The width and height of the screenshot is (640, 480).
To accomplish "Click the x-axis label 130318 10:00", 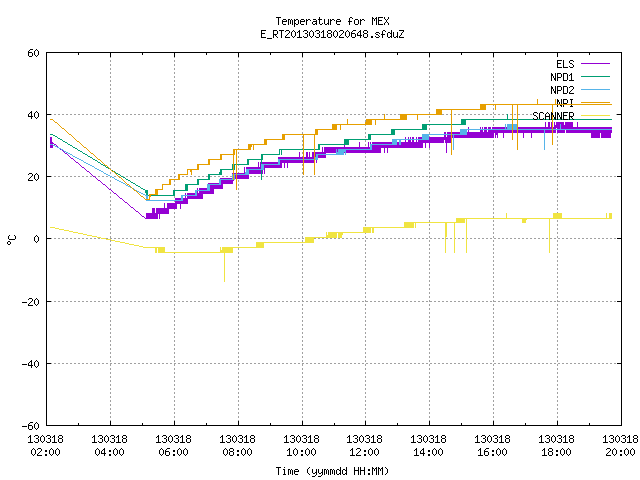I will [302, 446].
